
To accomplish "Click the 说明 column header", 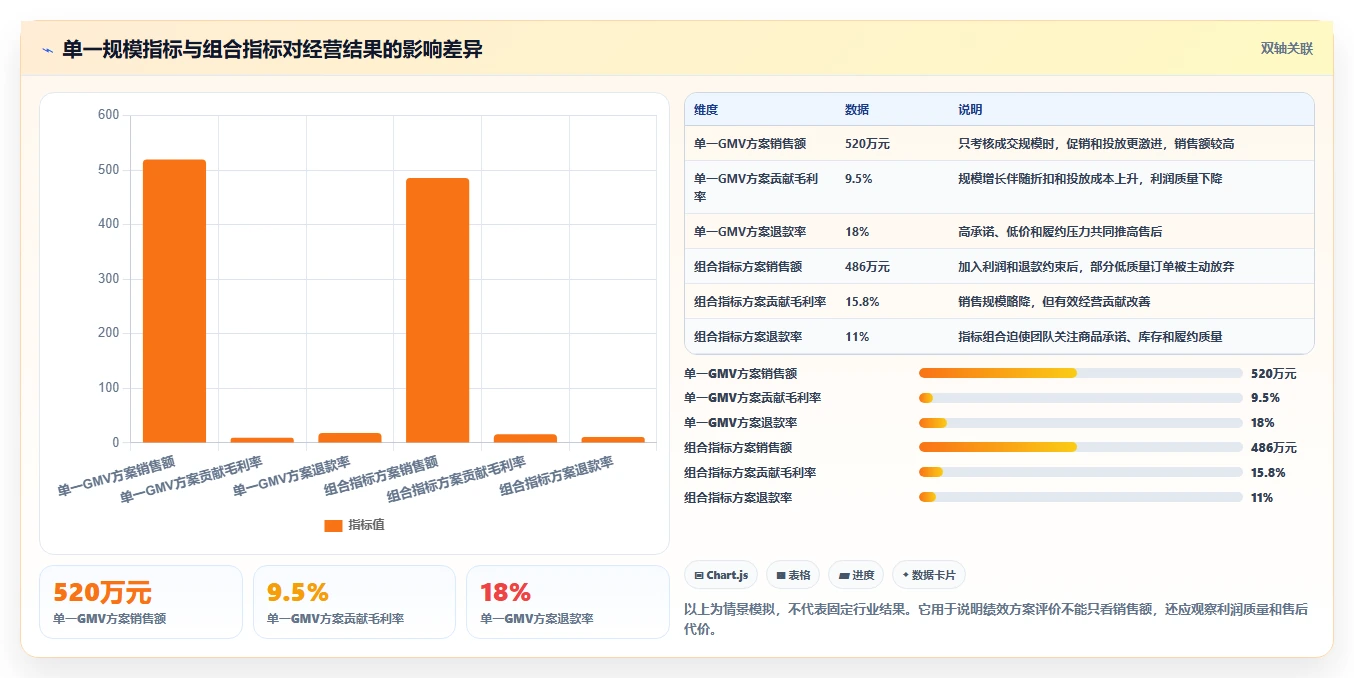I will (970, 110).
